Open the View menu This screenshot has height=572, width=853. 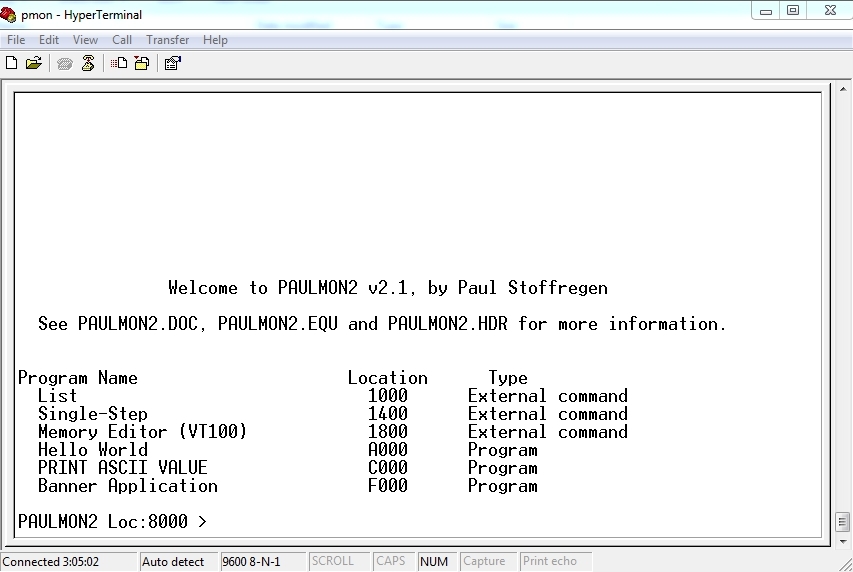85,40
